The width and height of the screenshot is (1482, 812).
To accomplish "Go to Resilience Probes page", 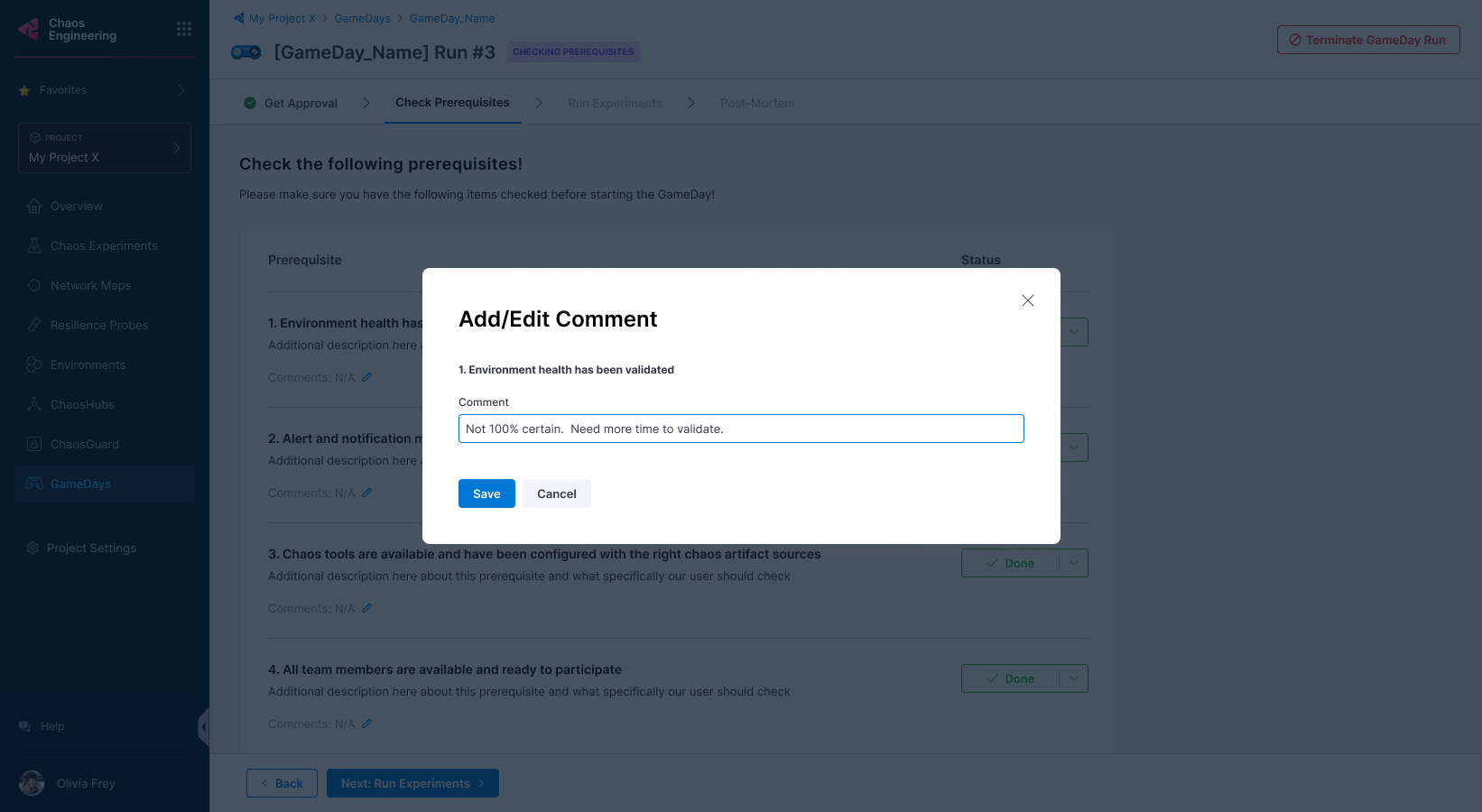I will [99, 325].
